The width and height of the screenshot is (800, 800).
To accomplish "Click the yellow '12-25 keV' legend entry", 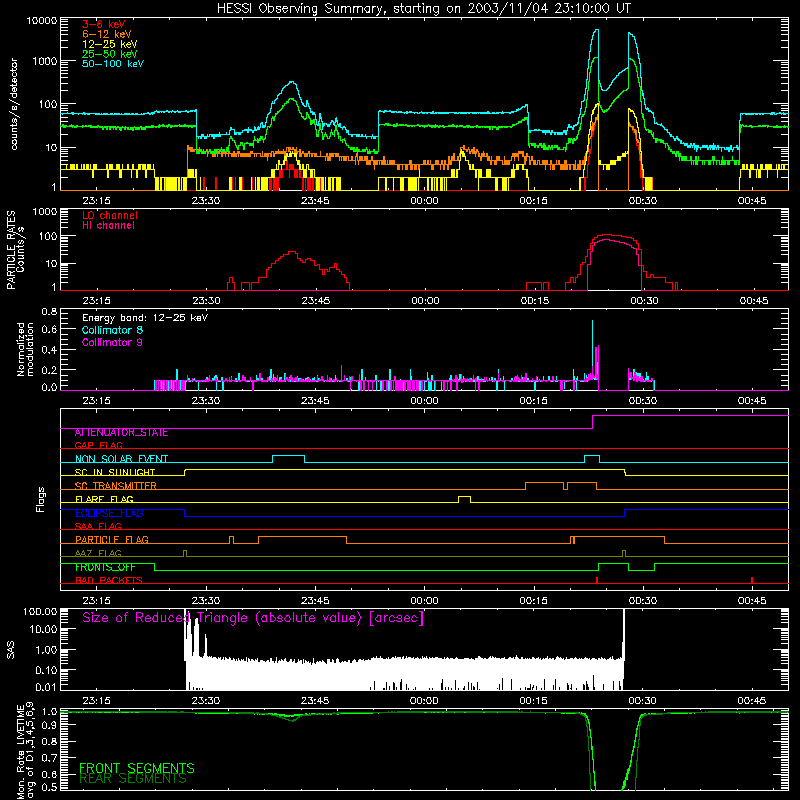I will (x=109, y=44).
